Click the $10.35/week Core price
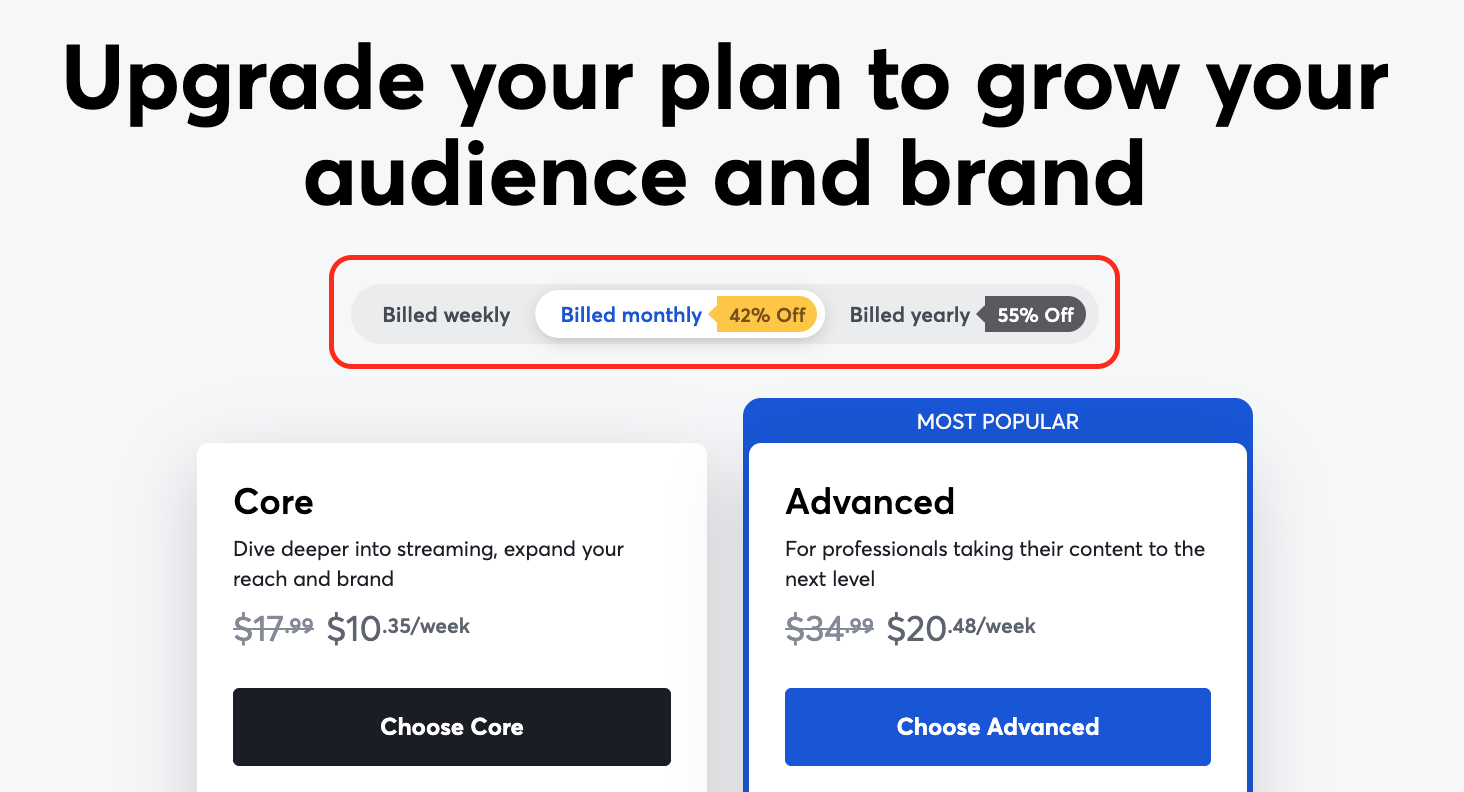 point(398,629)
